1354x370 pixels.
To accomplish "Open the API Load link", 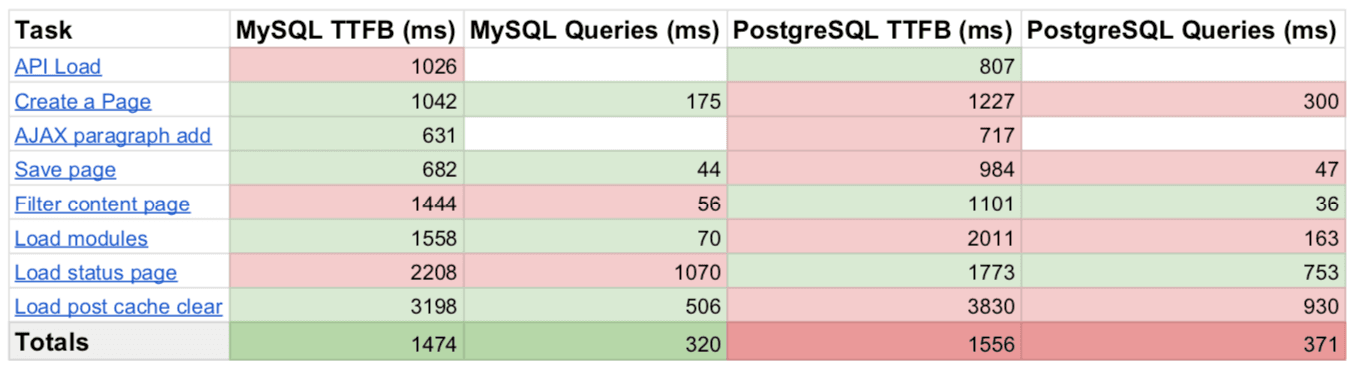I will (x=58, y=67).
